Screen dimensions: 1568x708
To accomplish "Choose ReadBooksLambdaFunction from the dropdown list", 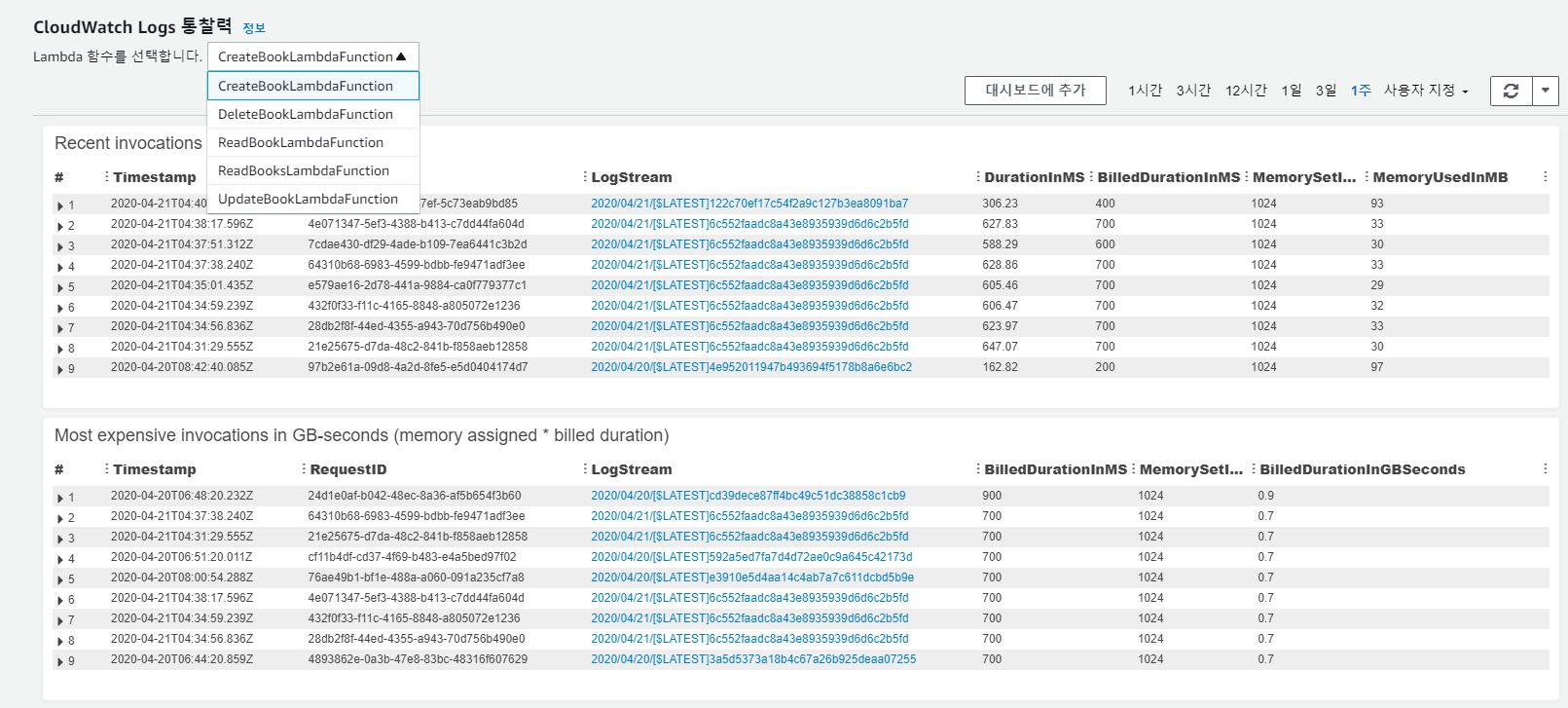I will 312,170.
